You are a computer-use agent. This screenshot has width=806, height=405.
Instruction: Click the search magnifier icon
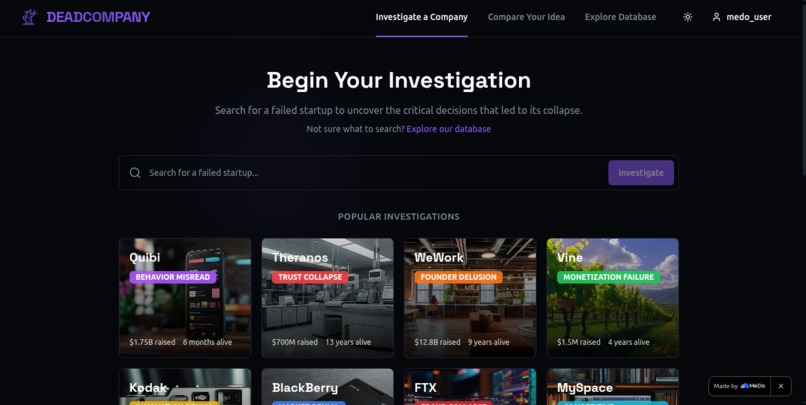(x=135, y=173)
